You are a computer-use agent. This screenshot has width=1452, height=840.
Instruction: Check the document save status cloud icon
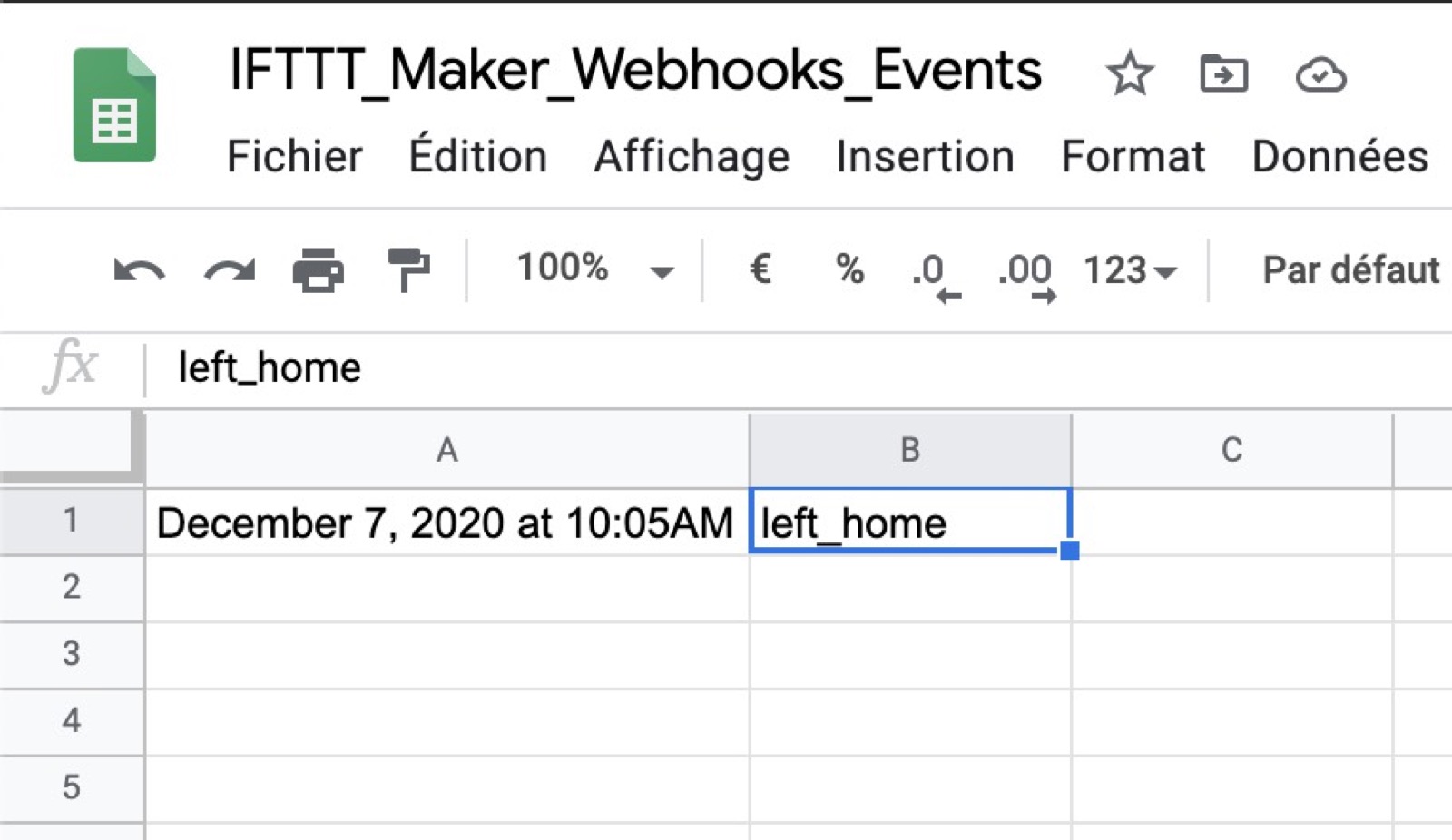pyautogui.click(x=1320, y=74)
